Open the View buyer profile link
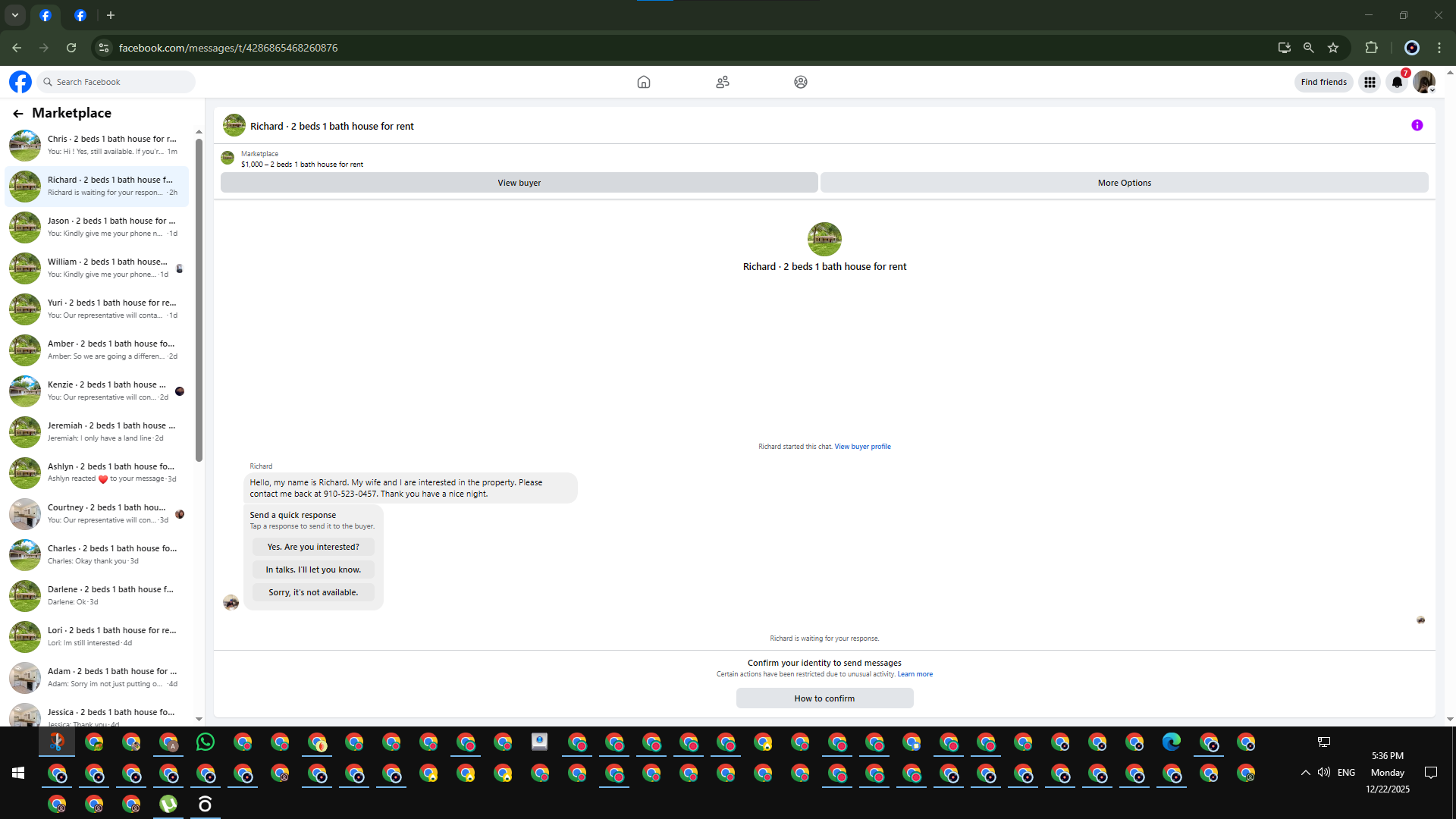The height and width of the screenshot is (819, 1456). coord(862,447)
